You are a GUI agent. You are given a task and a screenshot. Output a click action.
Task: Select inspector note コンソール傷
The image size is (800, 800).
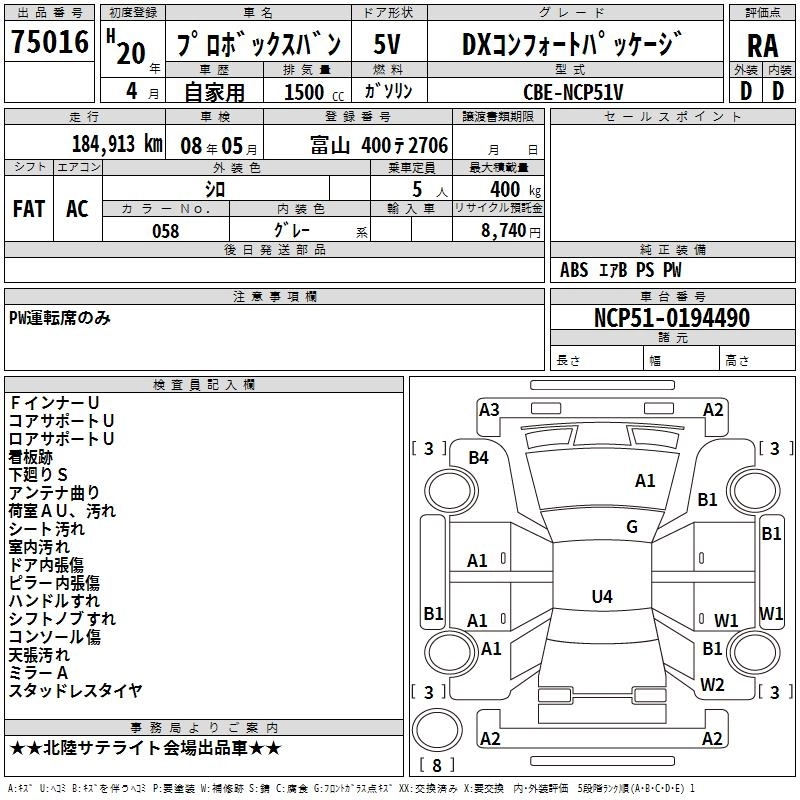[55, 637]
